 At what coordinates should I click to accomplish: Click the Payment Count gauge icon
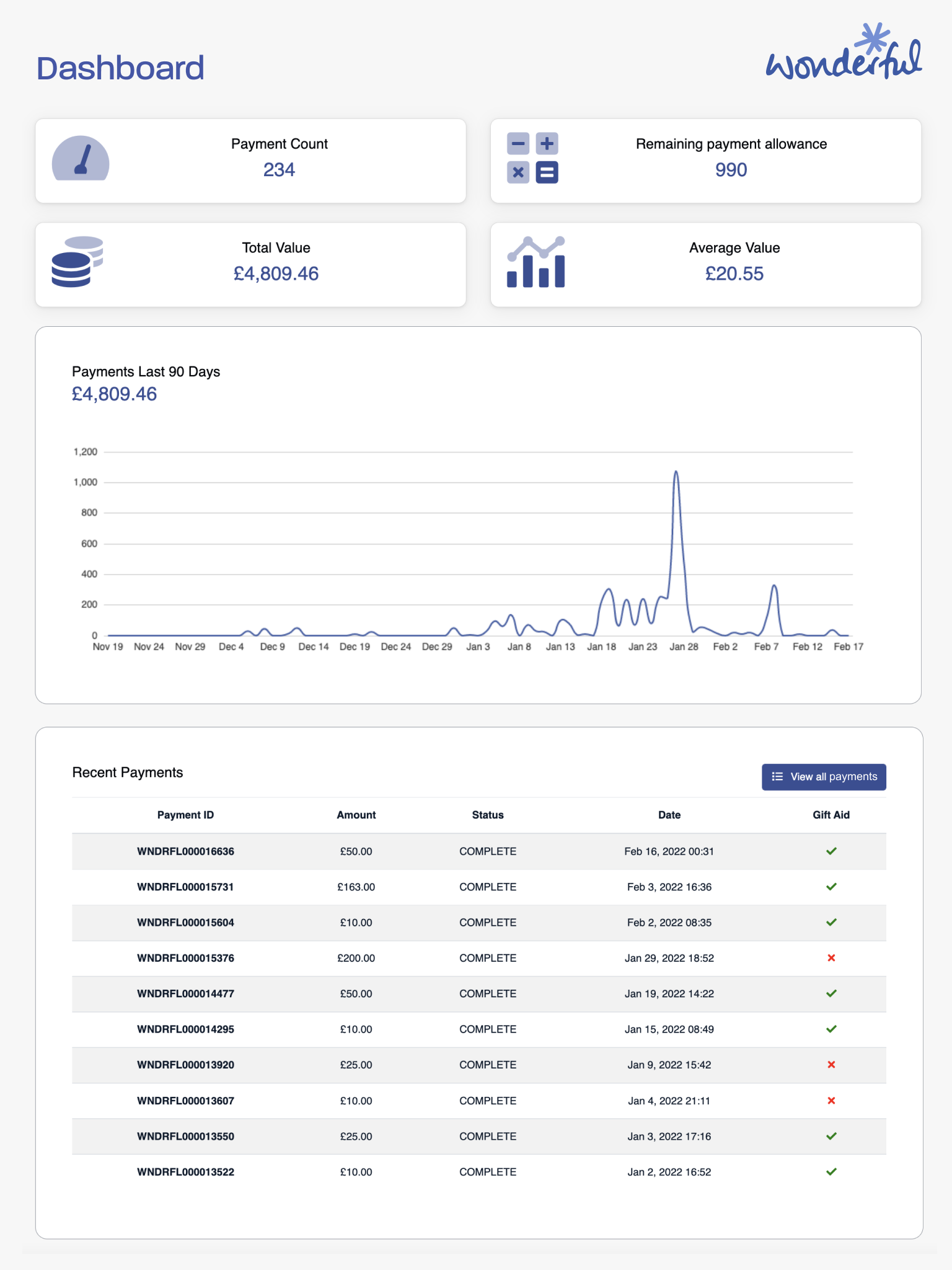[81, 159]
